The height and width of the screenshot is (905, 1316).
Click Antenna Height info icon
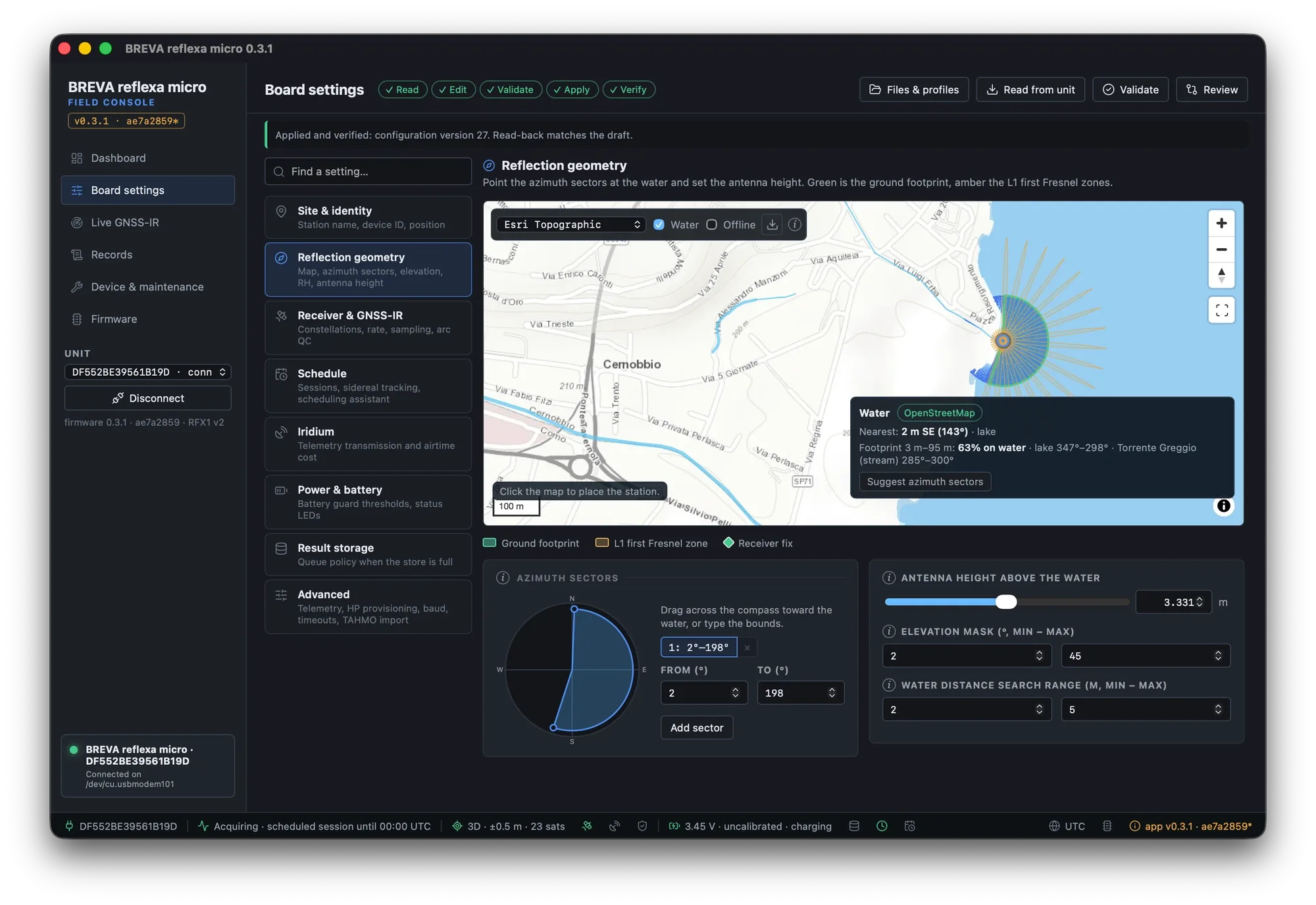tap(889, 578)
